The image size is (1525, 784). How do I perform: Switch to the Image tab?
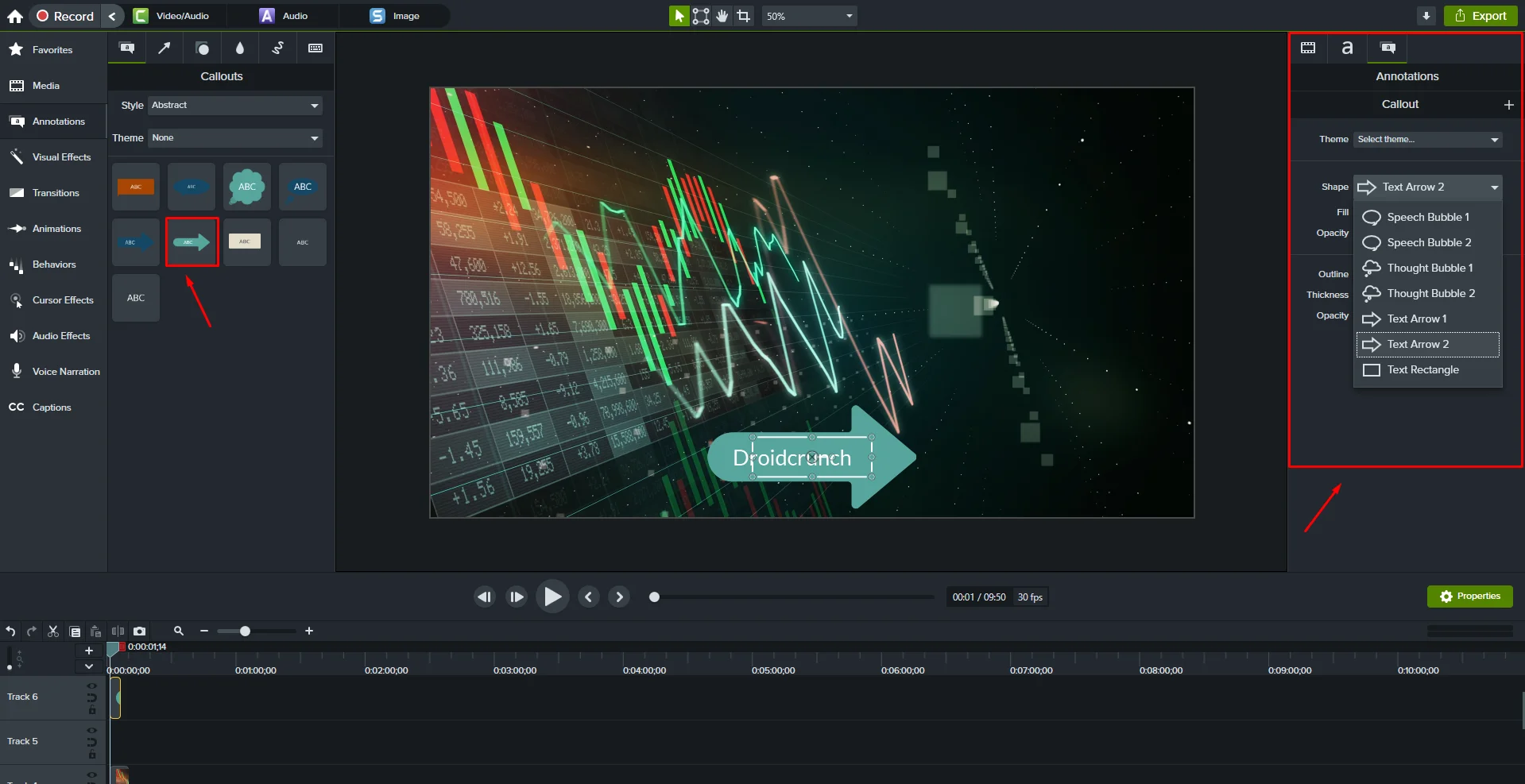[395, 16]
